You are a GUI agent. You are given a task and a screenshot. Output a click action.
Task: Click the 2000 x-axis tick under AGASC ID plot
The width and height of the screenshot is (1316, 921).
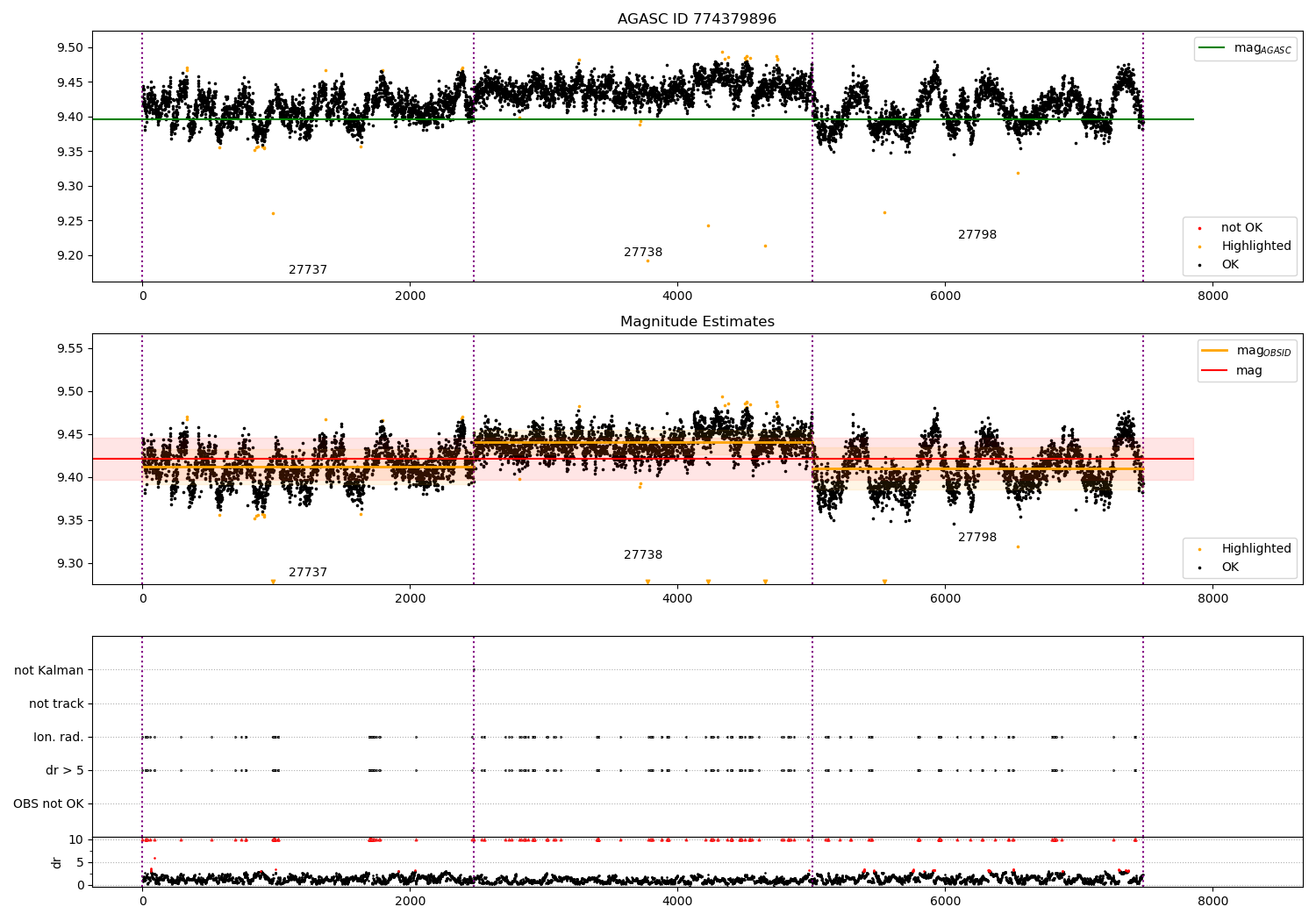click(410, 296)
